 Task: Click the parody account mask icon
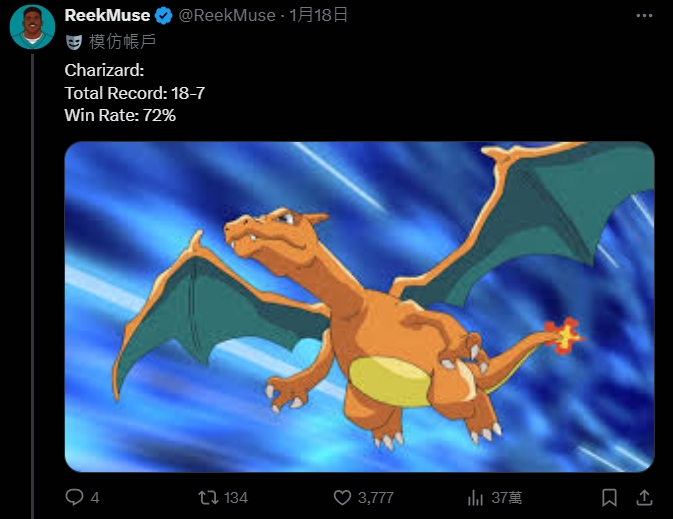tap(74, 42)
